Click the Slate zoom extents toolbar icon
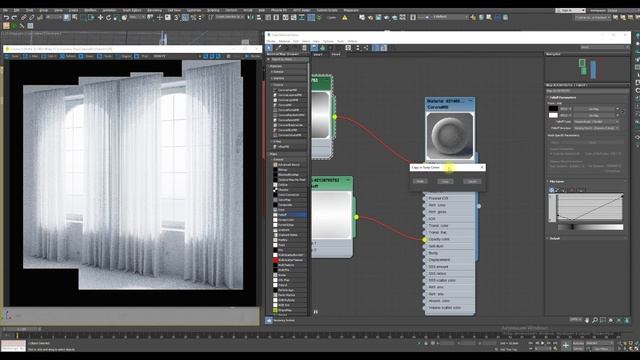The image size is (640, 360). pos(348,48)
